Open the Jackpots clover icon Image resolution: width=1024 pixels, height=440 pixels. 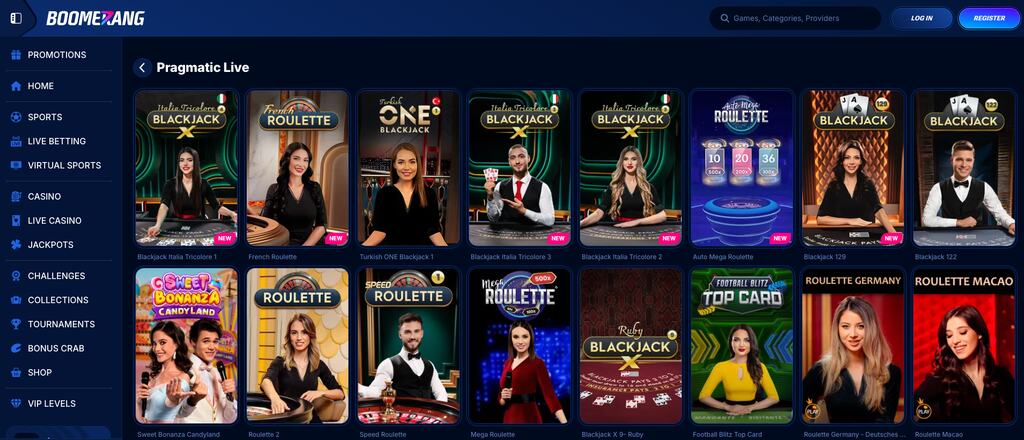click(16, 245)
